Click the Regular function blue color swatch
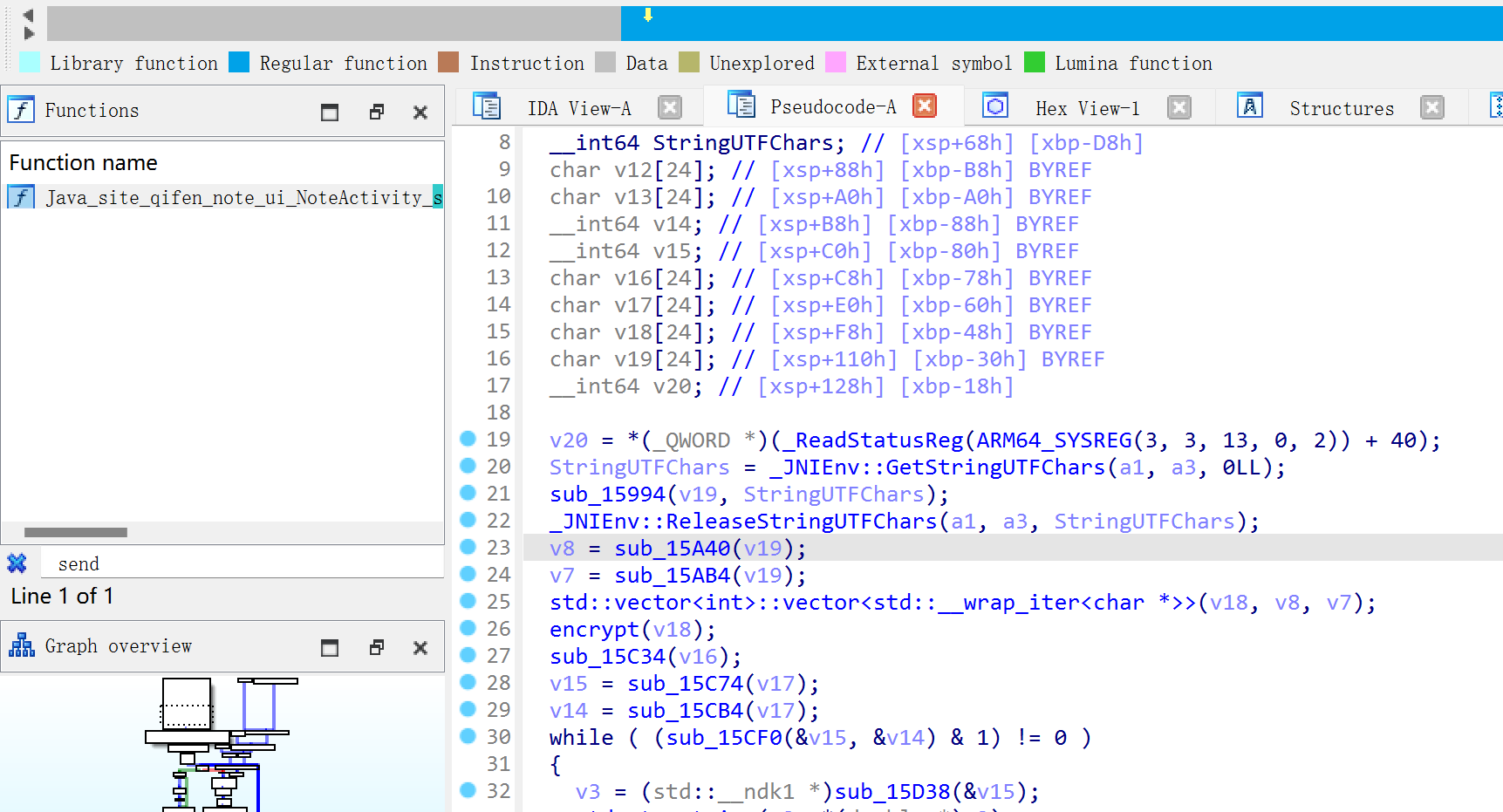This screenshot has width=1503, height=812. [x=239, y=62]
